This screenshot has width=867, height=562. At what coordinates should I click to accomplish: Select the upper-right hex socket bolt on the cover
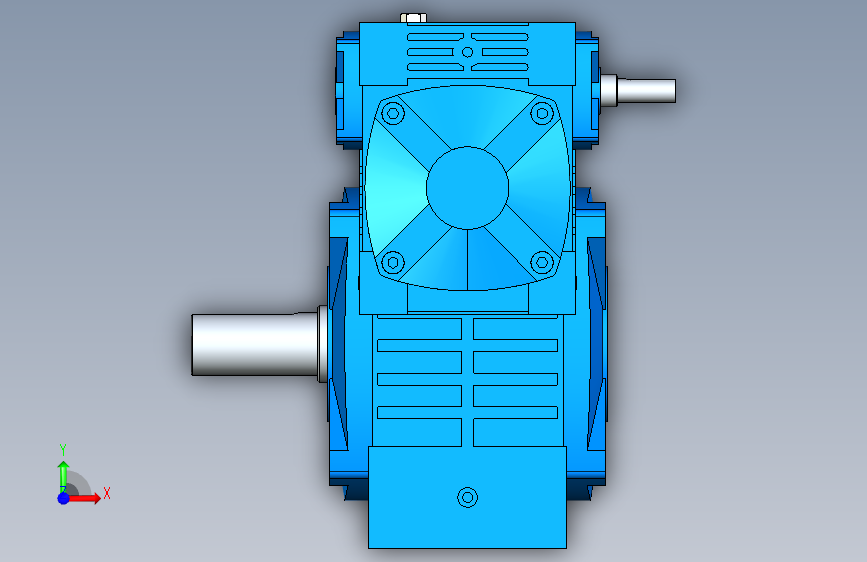pos(542,114)
